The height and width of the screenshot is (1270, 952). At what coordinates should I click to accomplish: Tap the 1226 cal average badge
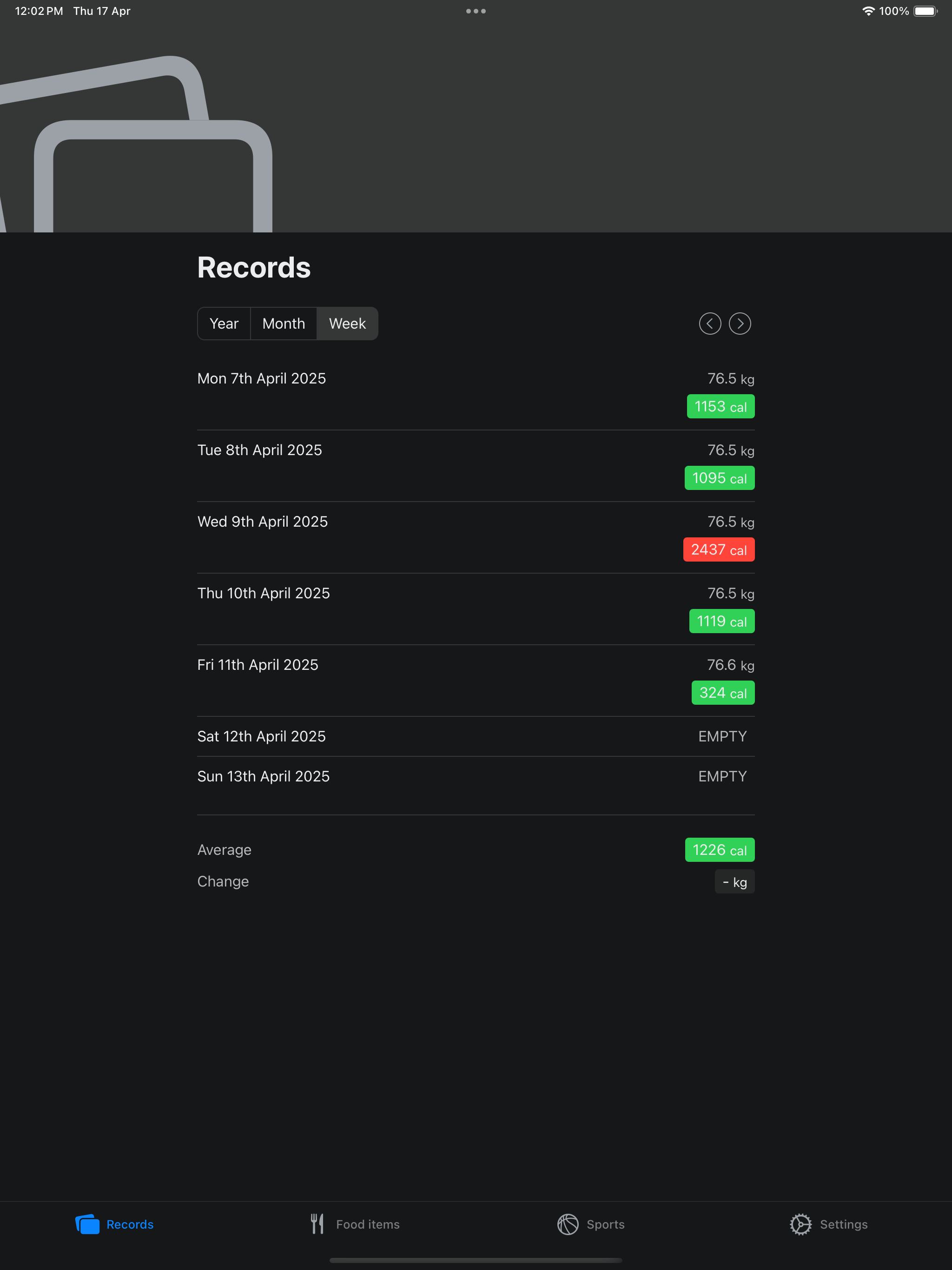pyautogui.click(x=720, y=850)
